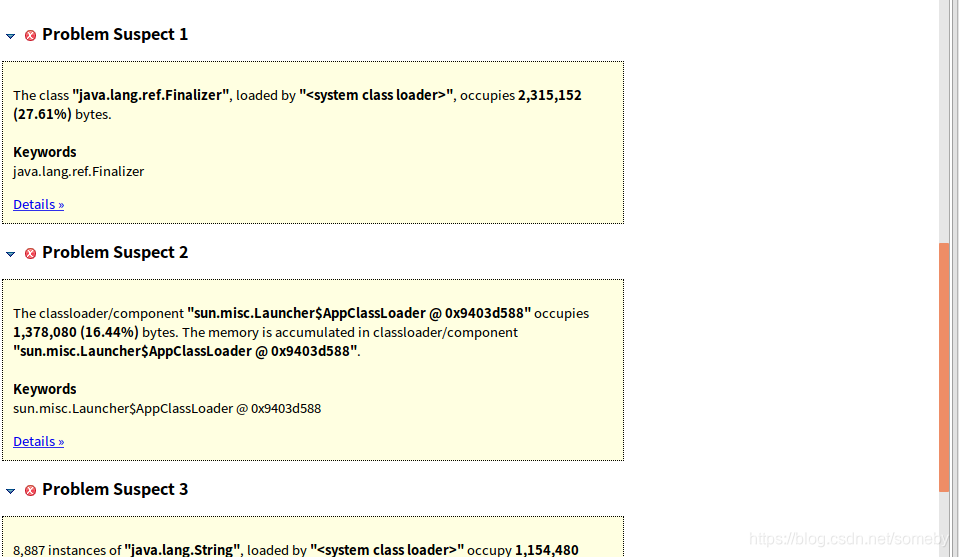959x557 pixels.
Task: Click the 1,154,480 value in Suspect 3
Action: pos(547,550)
